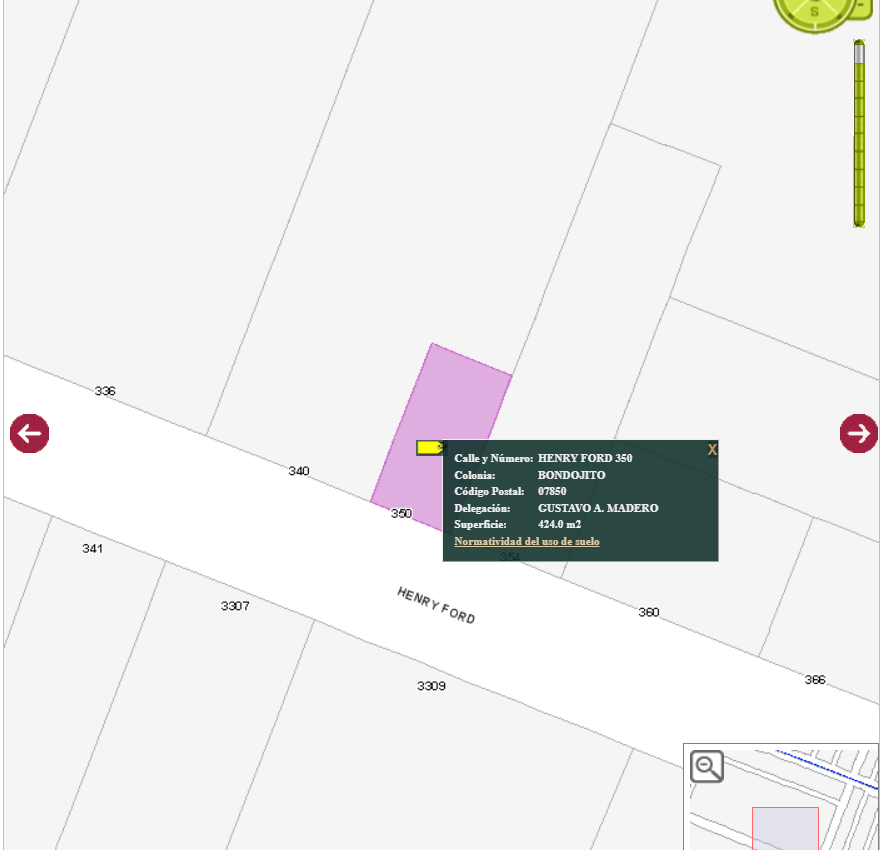
Task: Click the HENRY FORD street label
Action: coord(436,606)
